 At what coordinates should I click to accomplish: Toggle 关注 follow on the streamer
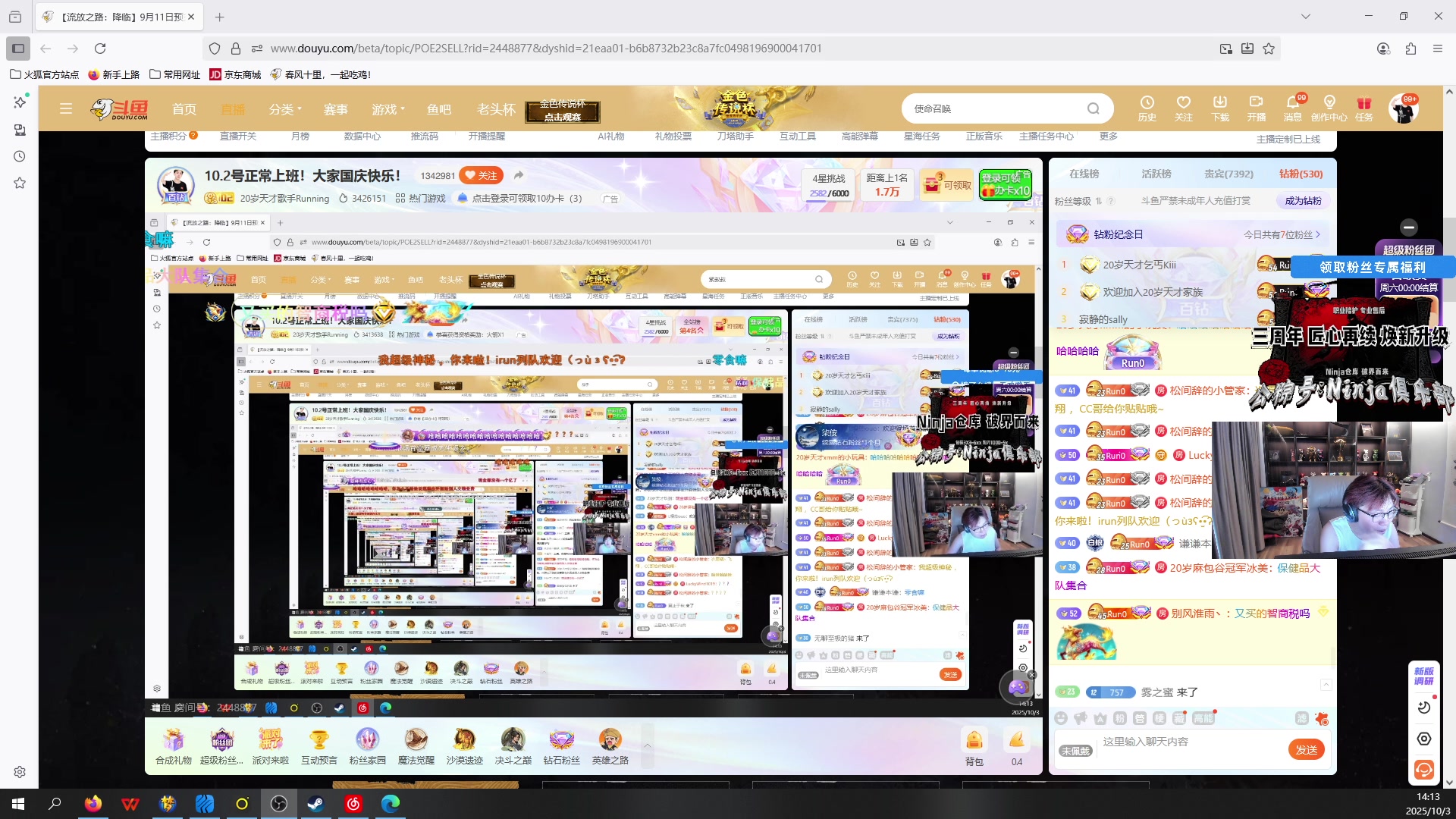482,175
